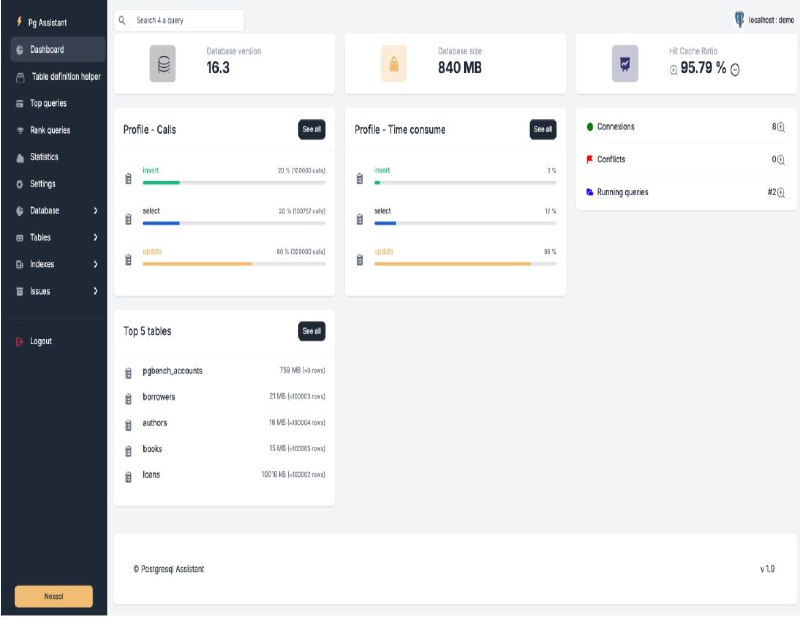Image resolution: width=800 pixels, height=620 pixels.
Task: Click the Postgresql Assistant footer text
Action: (169, 569)
